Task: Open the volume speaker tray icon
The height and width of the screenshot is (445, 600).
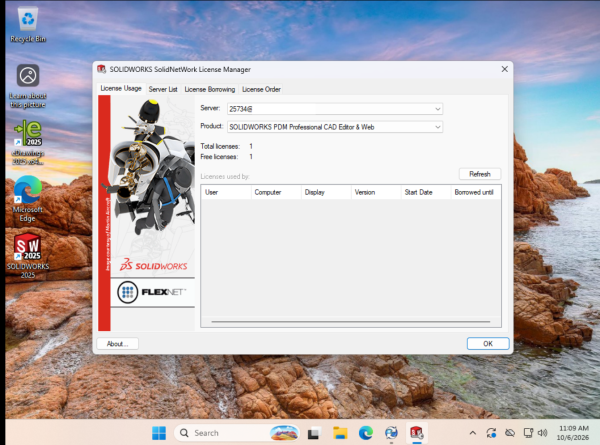Action: (x=542, y=433)
